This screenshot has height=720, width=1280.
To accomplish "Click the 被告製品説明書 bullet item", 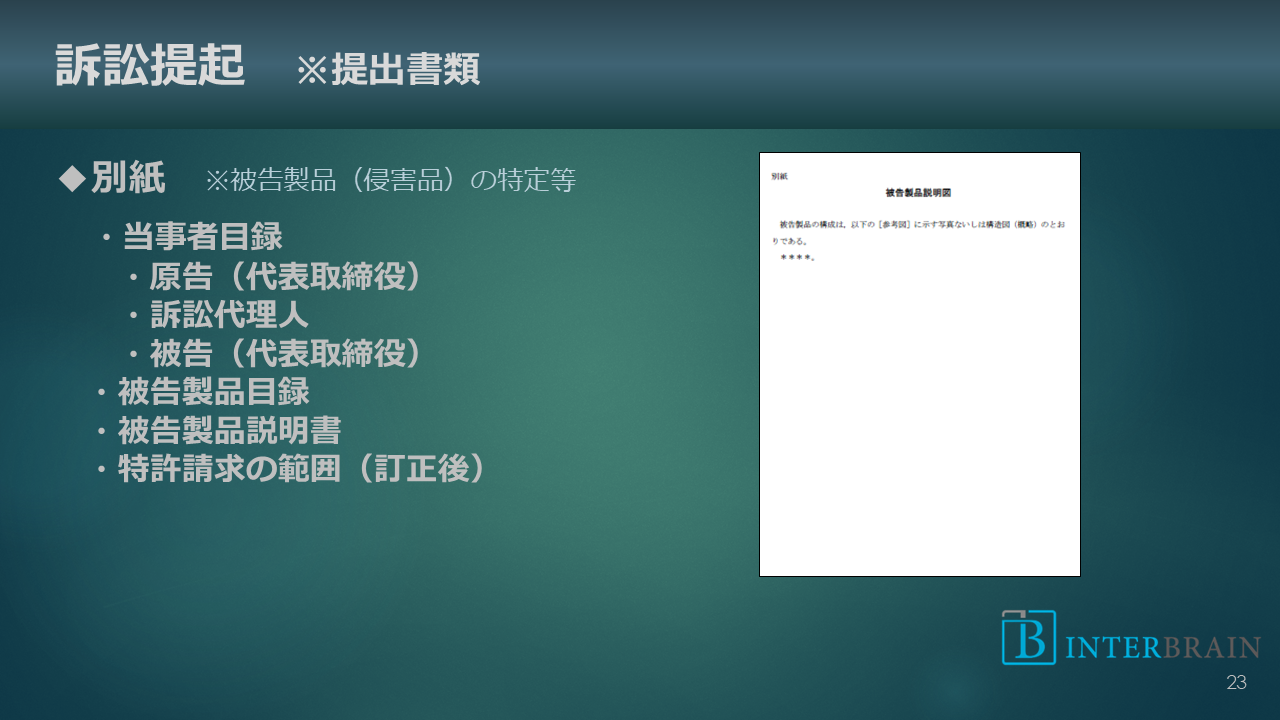I will tap(229, 430).
